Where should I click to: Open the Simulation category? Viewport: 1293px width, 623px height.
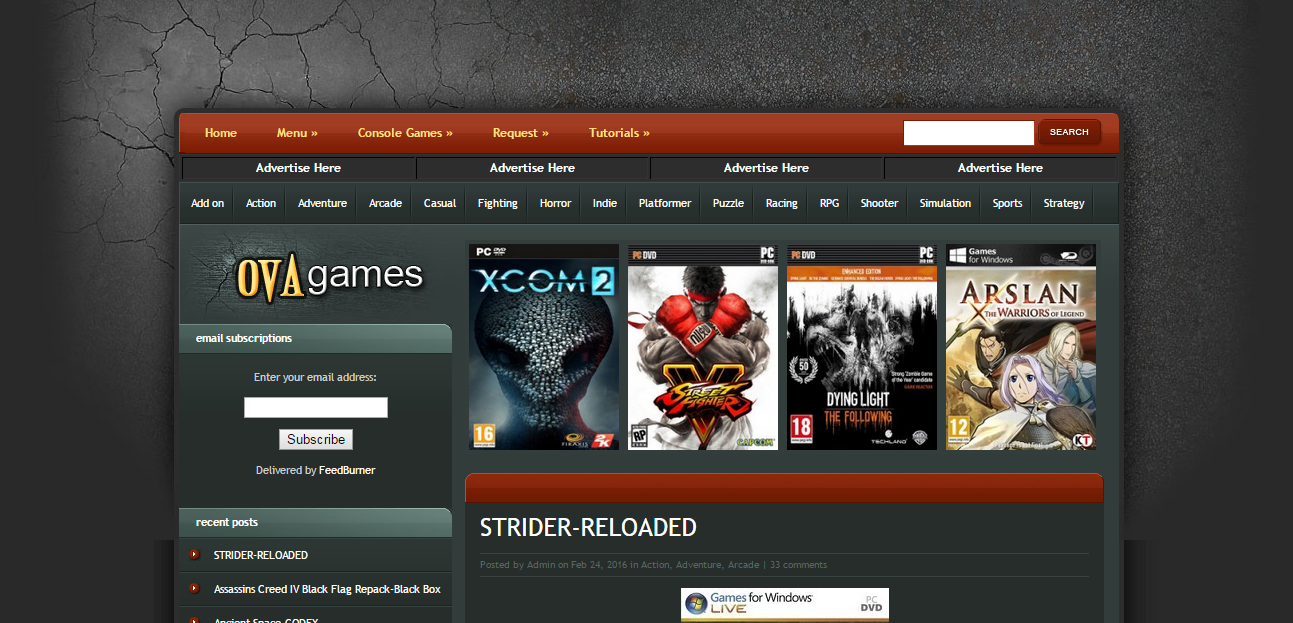click(x=945, y=203)
